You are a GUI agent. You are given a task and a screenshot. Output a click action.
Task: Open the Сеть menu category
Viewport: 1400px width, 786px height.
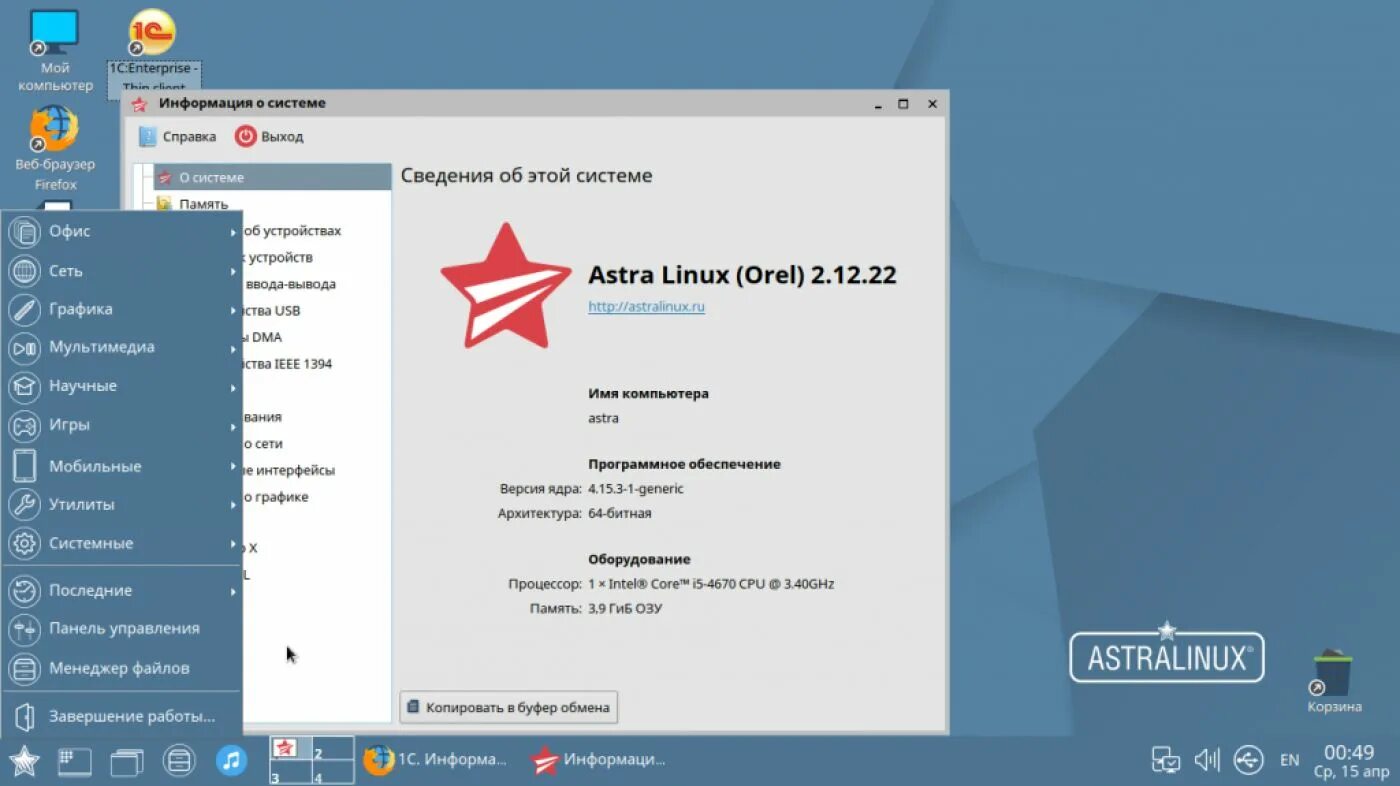click(x=122, y=271)
